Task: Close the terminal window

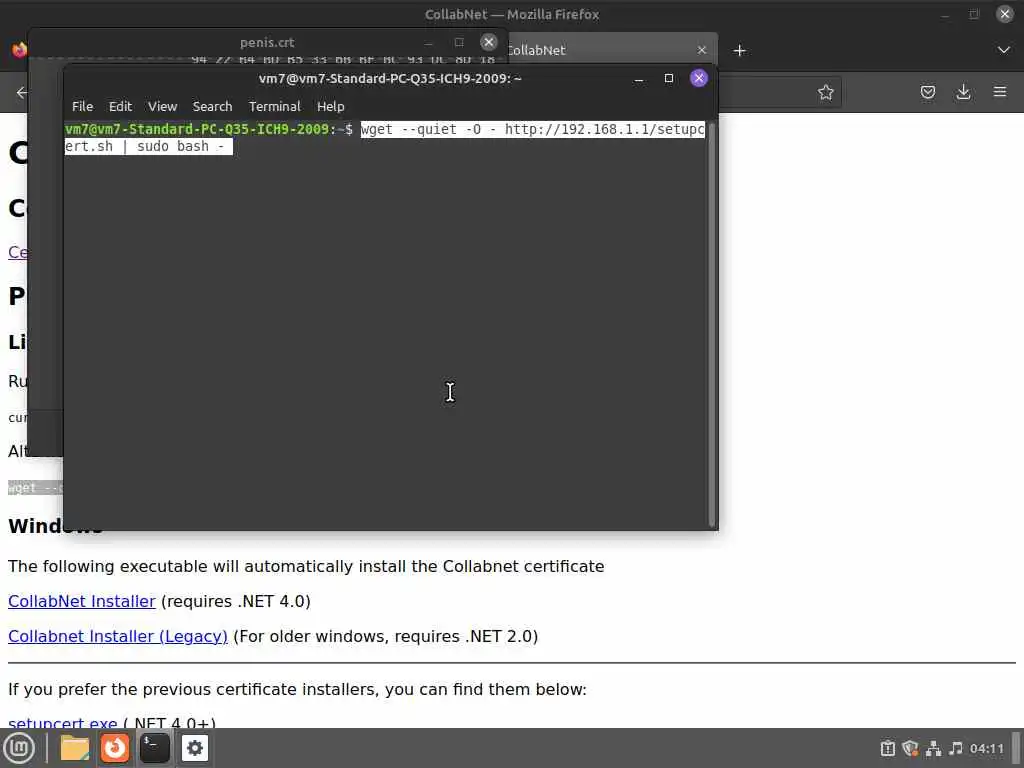Action: click(x=698, y=78)
